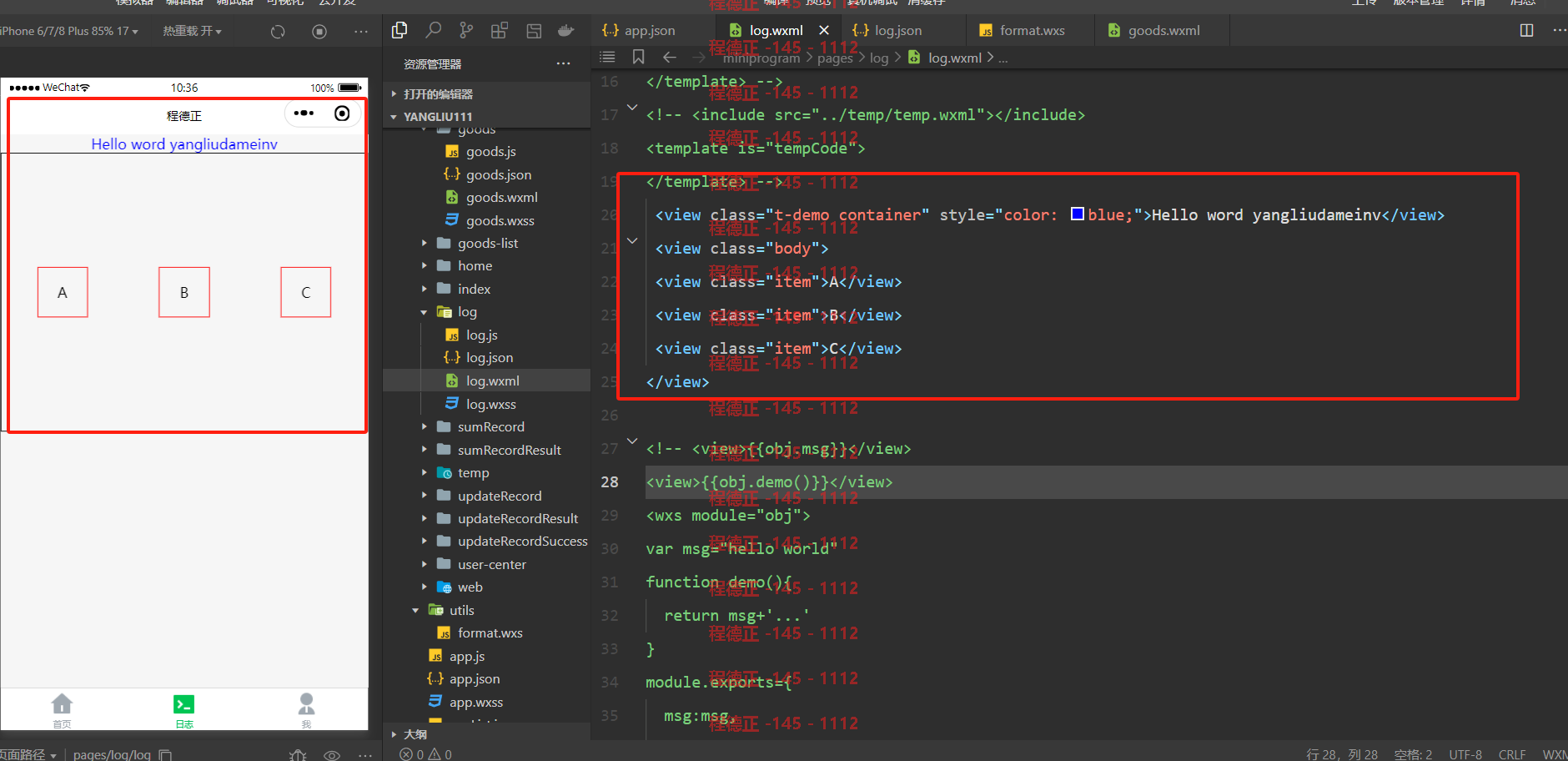Go forward with the right arrow icon
1568x761 pixels.
pyautogui.click(x=699, y=57)
